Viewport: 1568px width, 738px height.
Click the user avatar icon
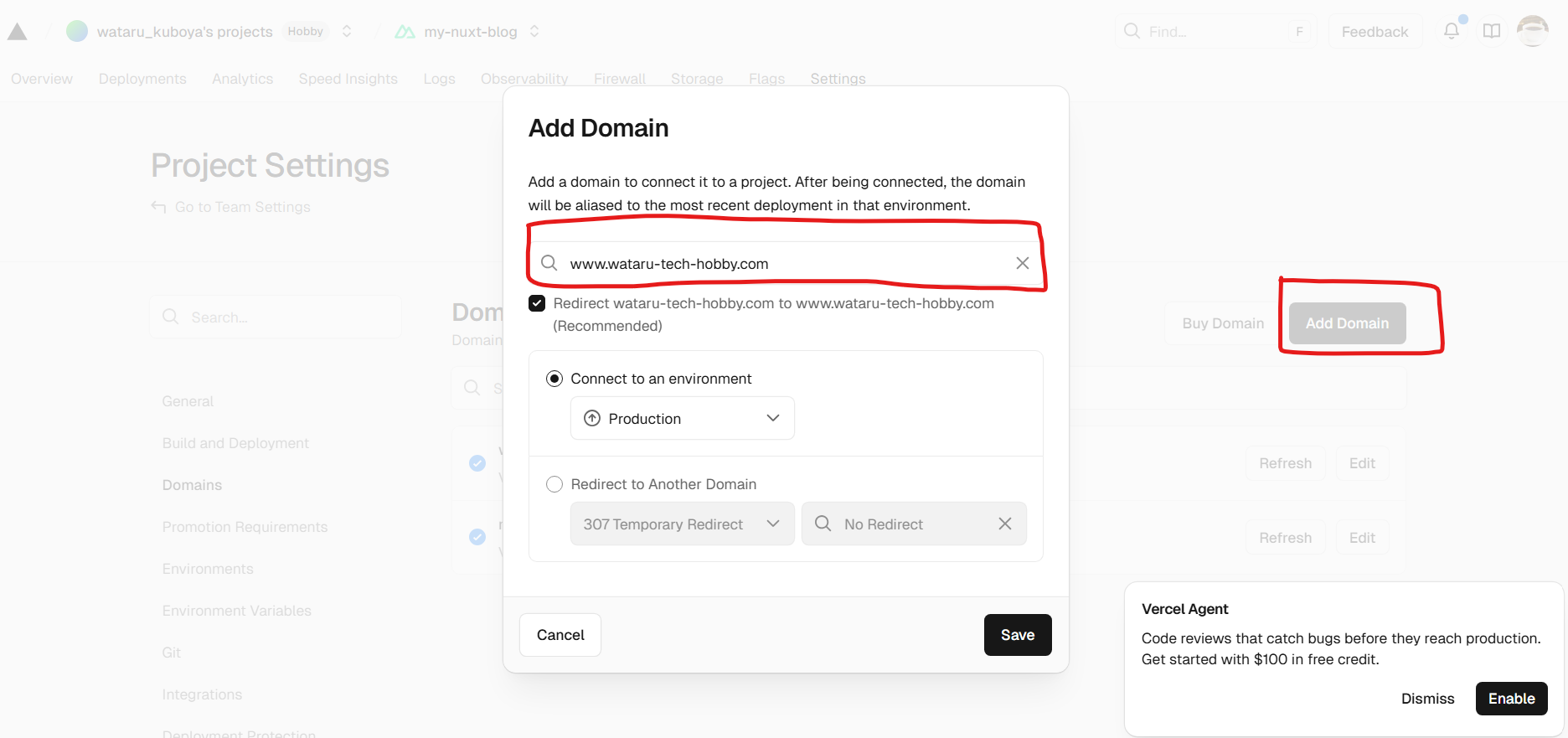click(1533, 31)
